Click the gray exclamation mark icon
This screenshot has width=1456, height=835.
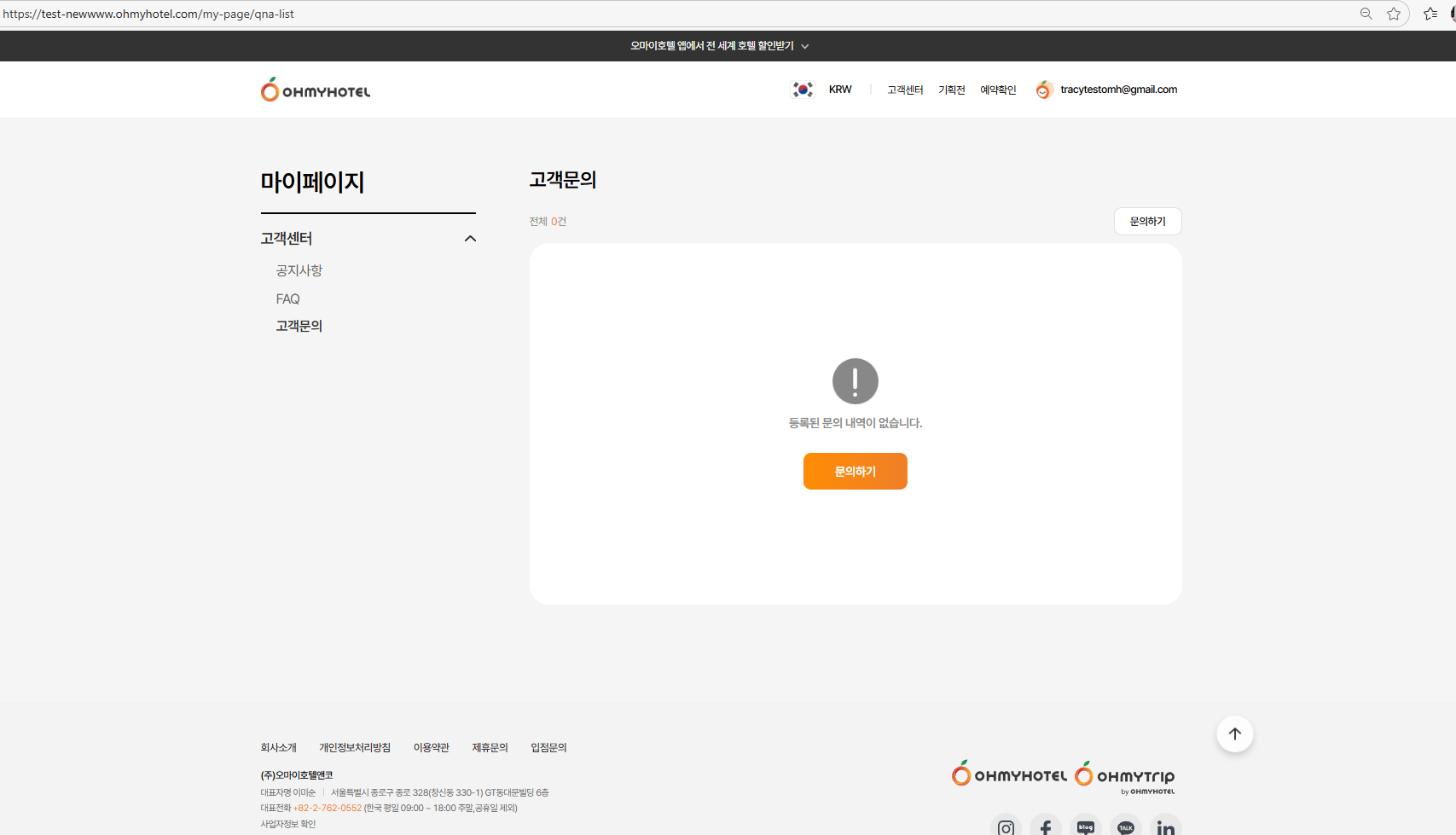pos(856,380)
